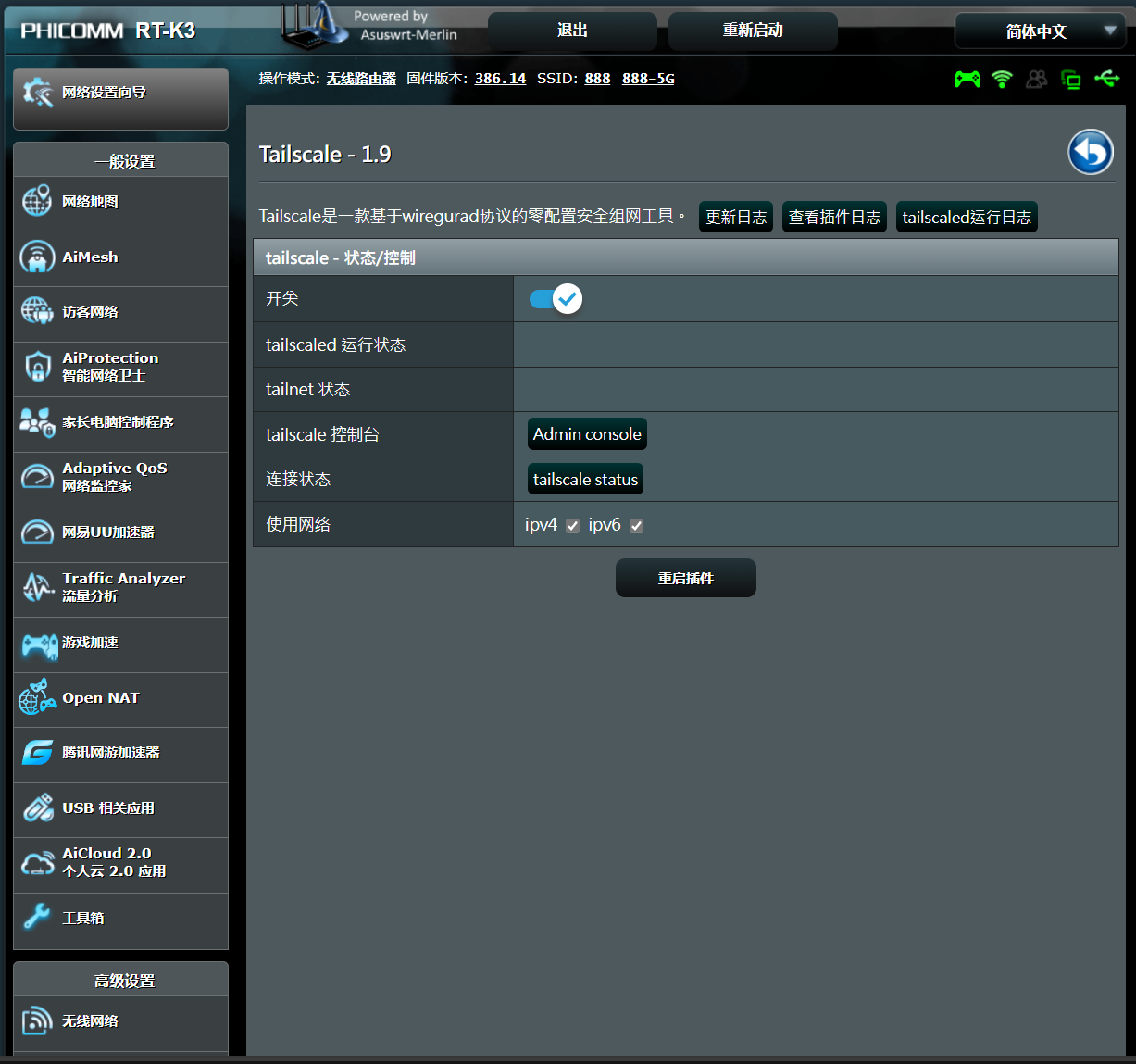Click the Open NAT label text

point(101,698)
